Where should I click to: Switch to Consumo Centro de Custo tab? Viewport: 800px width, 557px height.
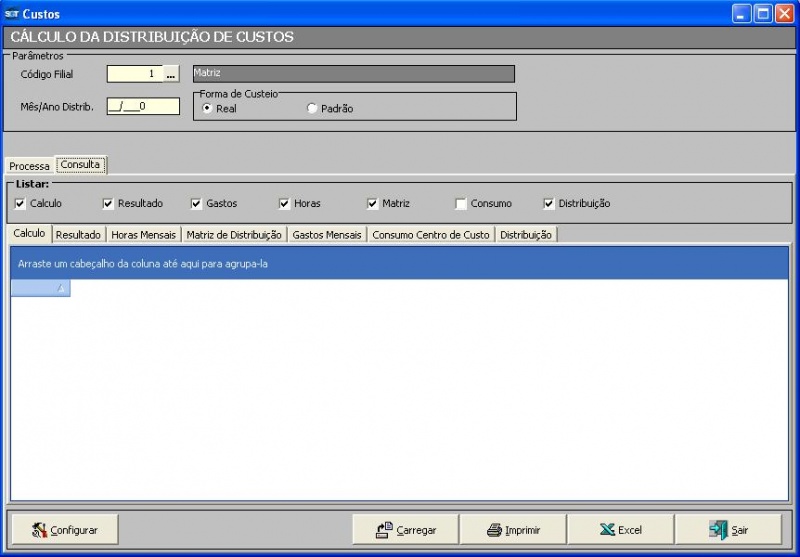point(430,235)
